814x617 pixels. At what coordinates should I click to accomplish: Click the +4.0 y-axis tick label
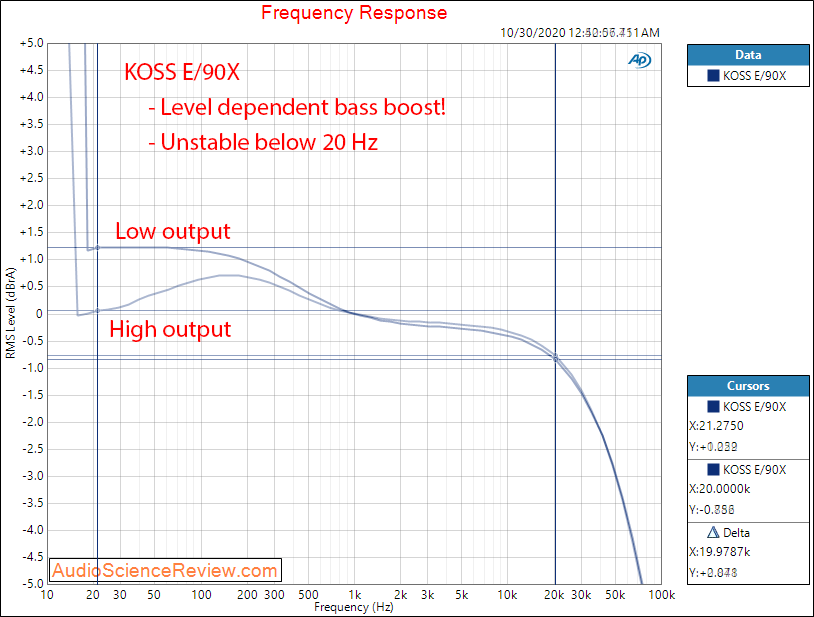click(x=32, y=97)
